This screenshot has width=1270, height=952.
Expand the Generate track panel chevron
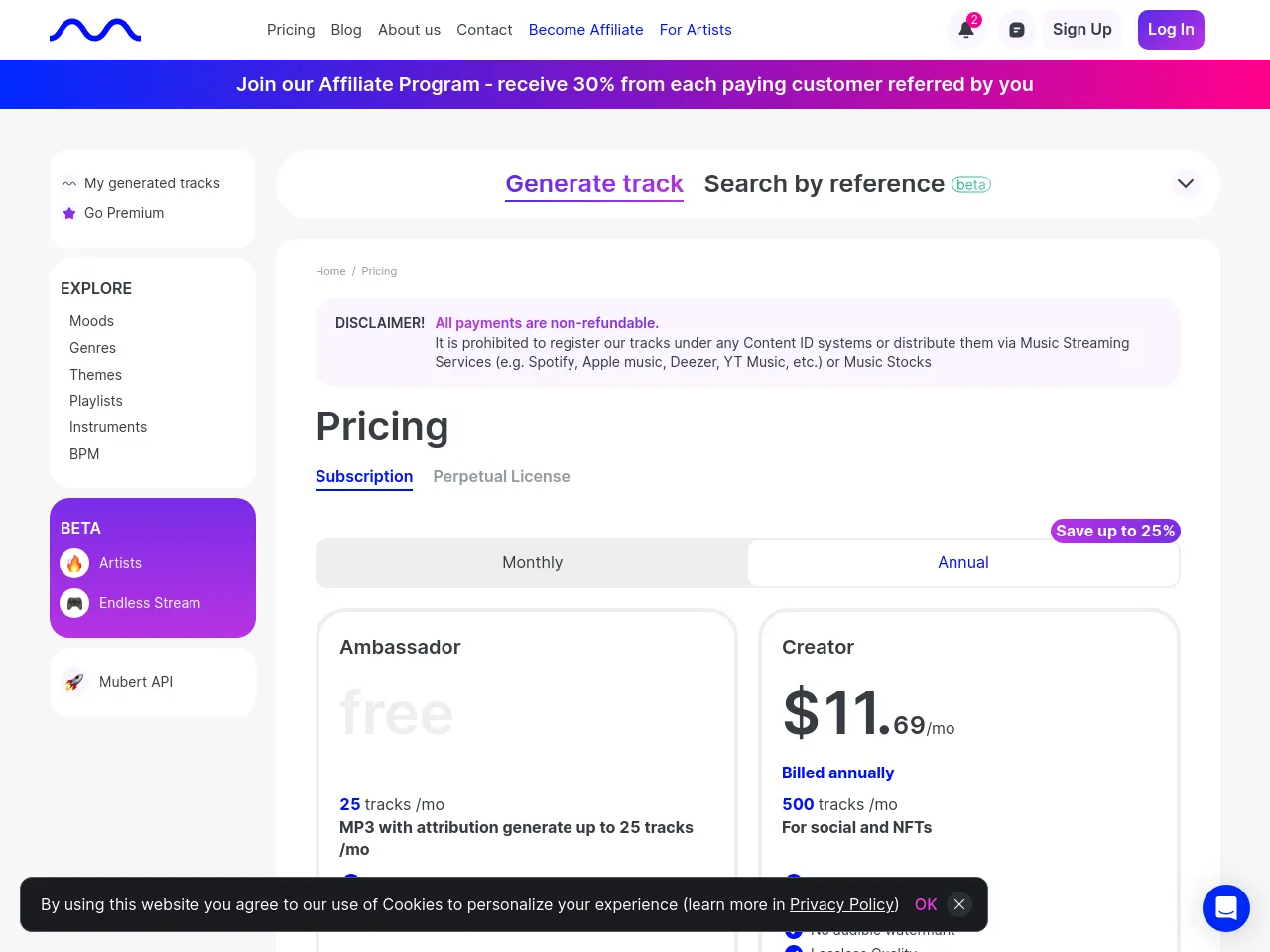tap(1185, 183)
